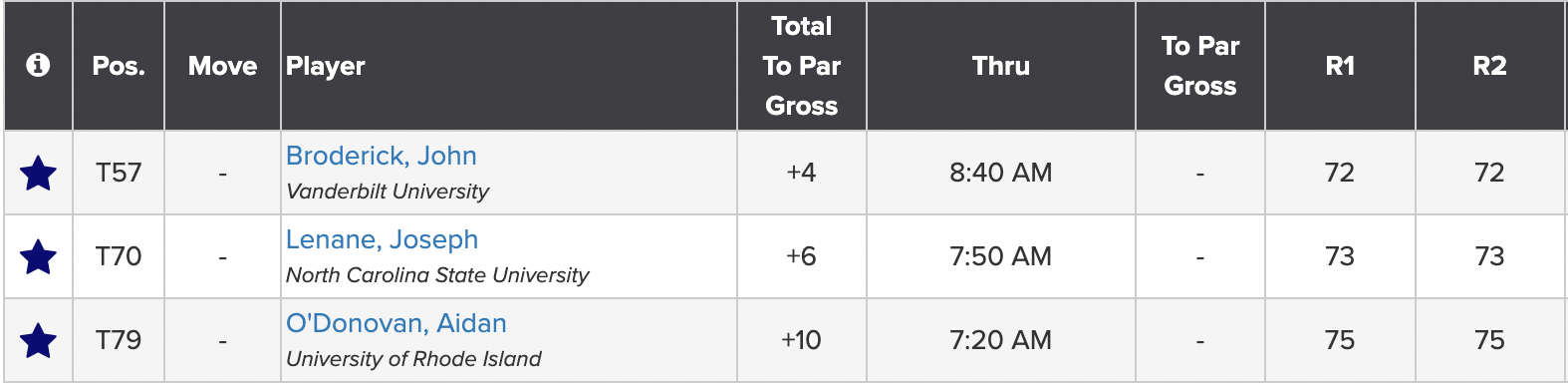
Task: Open O'Donovan, Aidan player profile
Action: click(396, 323)
